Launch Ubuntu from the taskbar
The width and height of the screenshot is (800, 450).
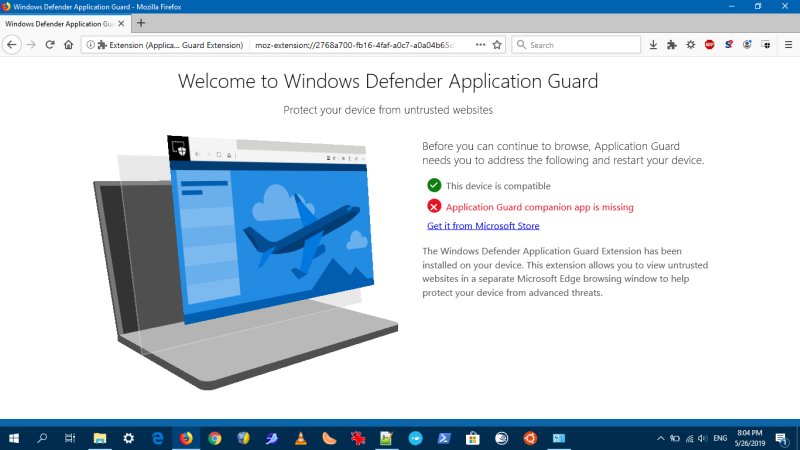530,438
